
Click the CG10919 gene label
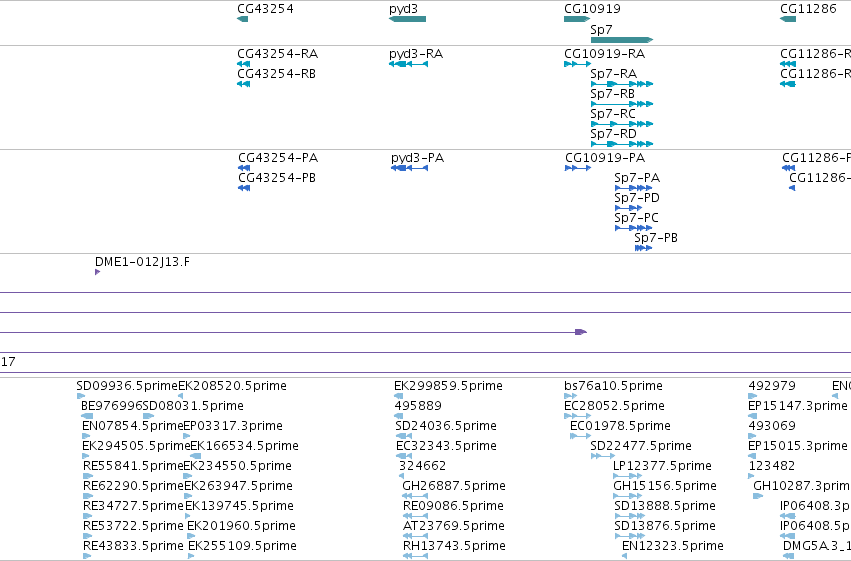(x=592, y=9)
